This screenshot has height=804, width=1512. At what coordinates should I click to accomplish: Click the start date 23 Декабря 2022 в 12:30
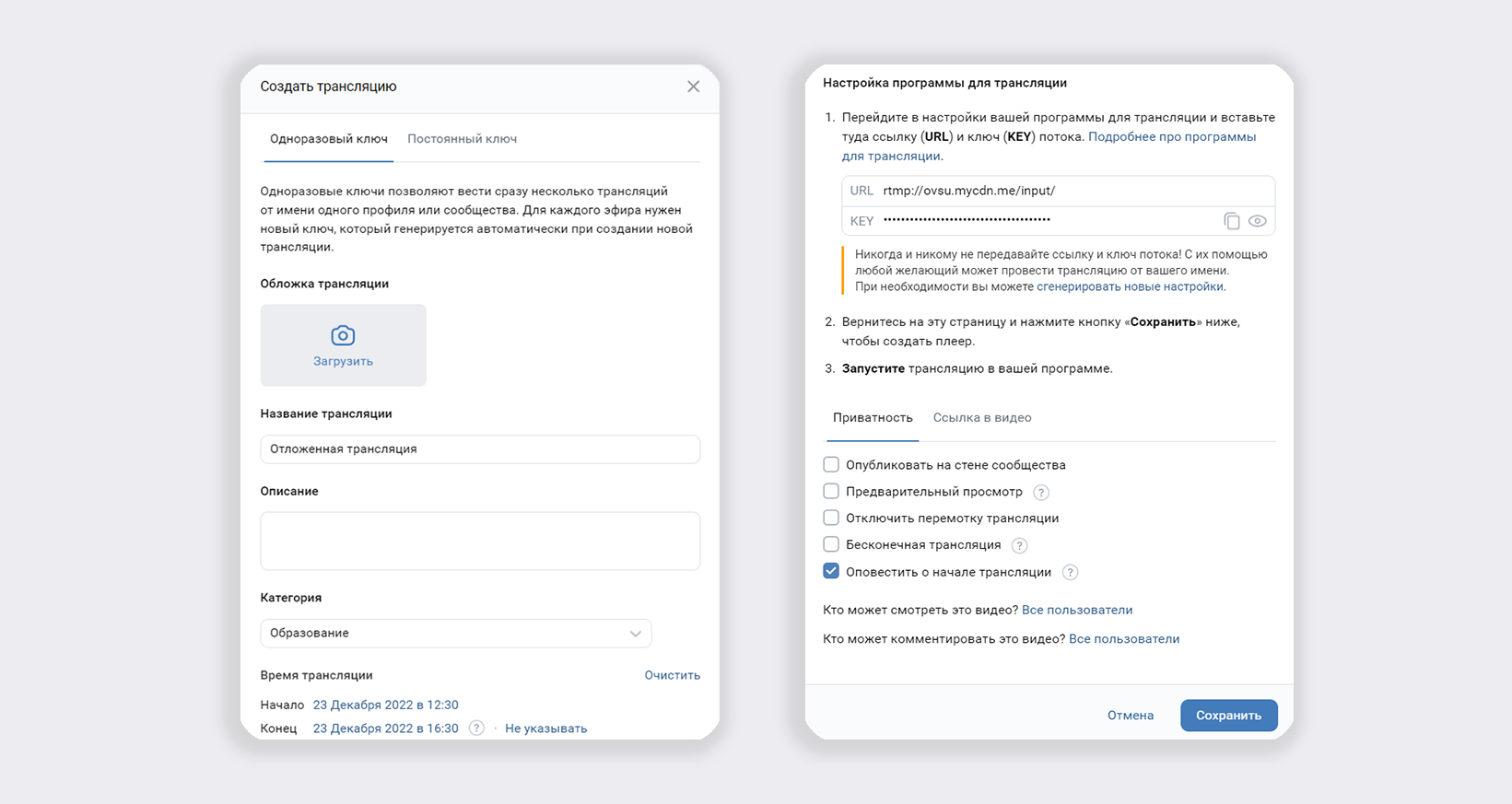(x=385, y=705)
